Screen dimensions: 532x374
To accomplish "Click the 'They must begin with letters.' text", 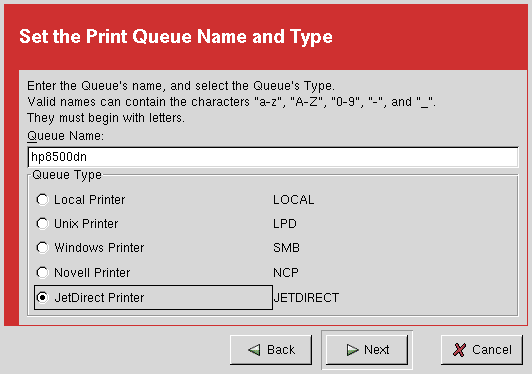I will click(x=106, y=118).
